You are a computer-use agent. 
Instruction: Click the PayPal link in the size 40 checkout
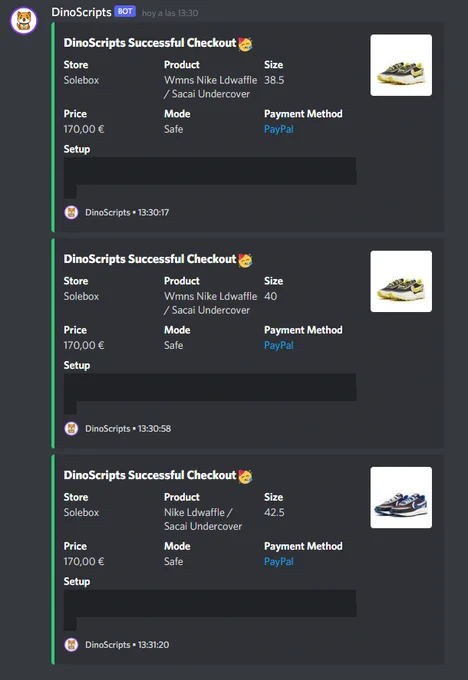click(278, 345)
